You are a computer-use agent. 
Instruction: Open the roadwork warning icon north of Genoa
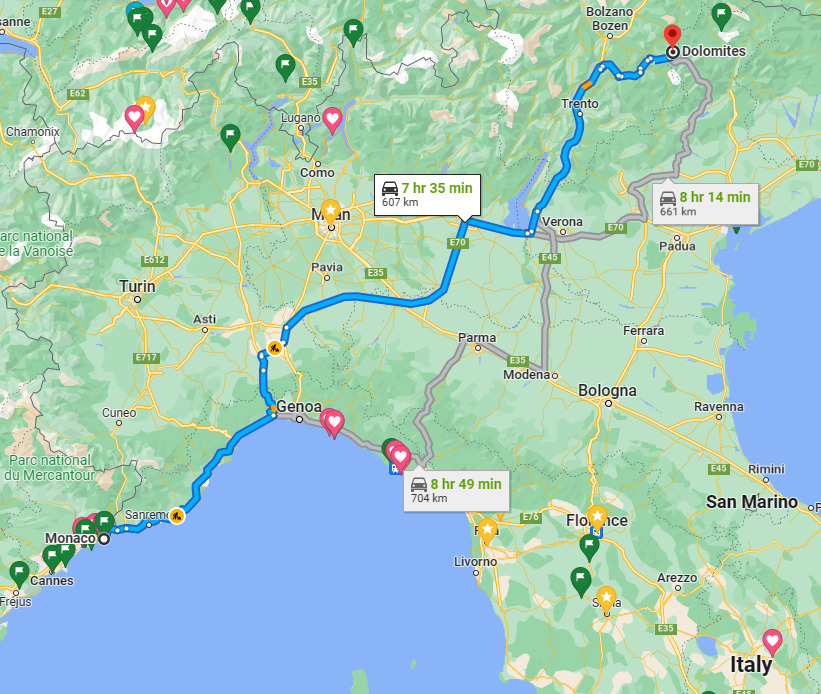tap(275, 347)
